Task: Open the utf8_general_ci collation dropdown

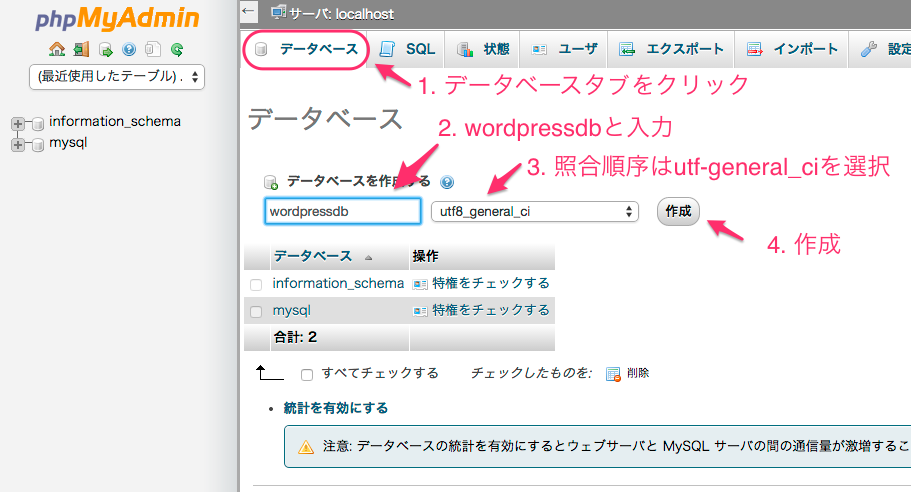Action: tap(534, 211)
